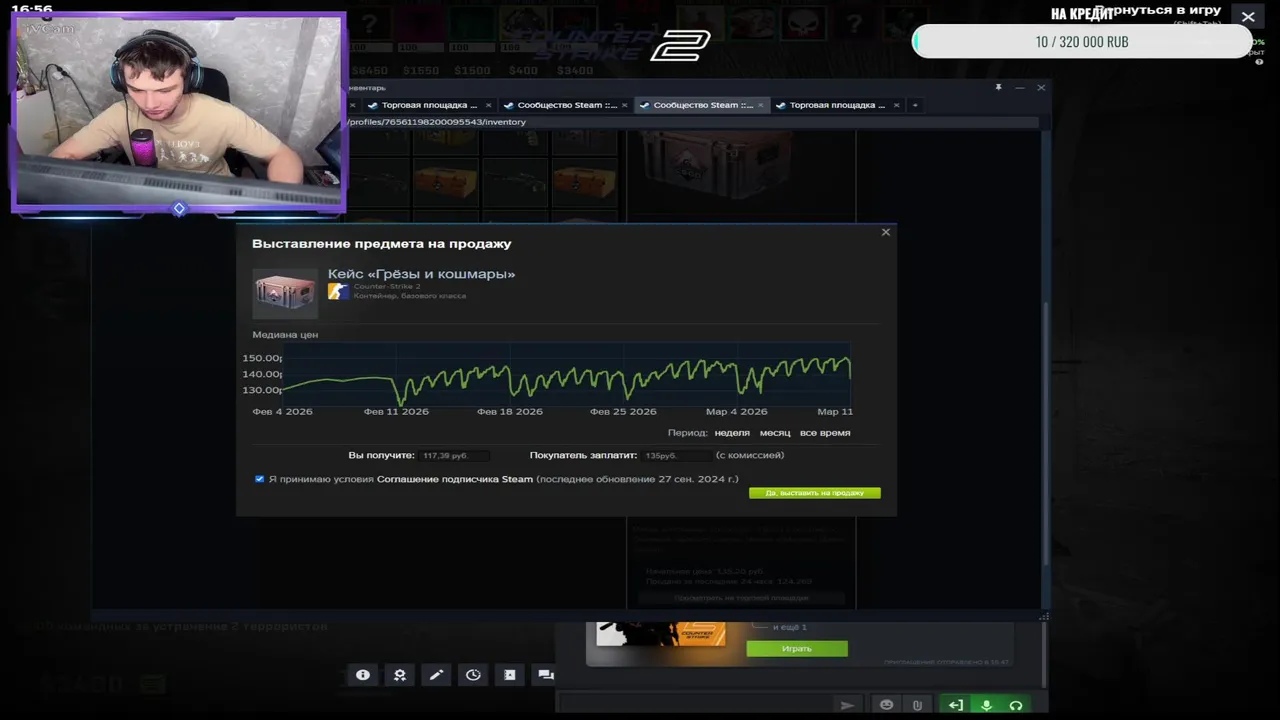
Task: Set price history period to 'все время'
Action: click(825, 433)
